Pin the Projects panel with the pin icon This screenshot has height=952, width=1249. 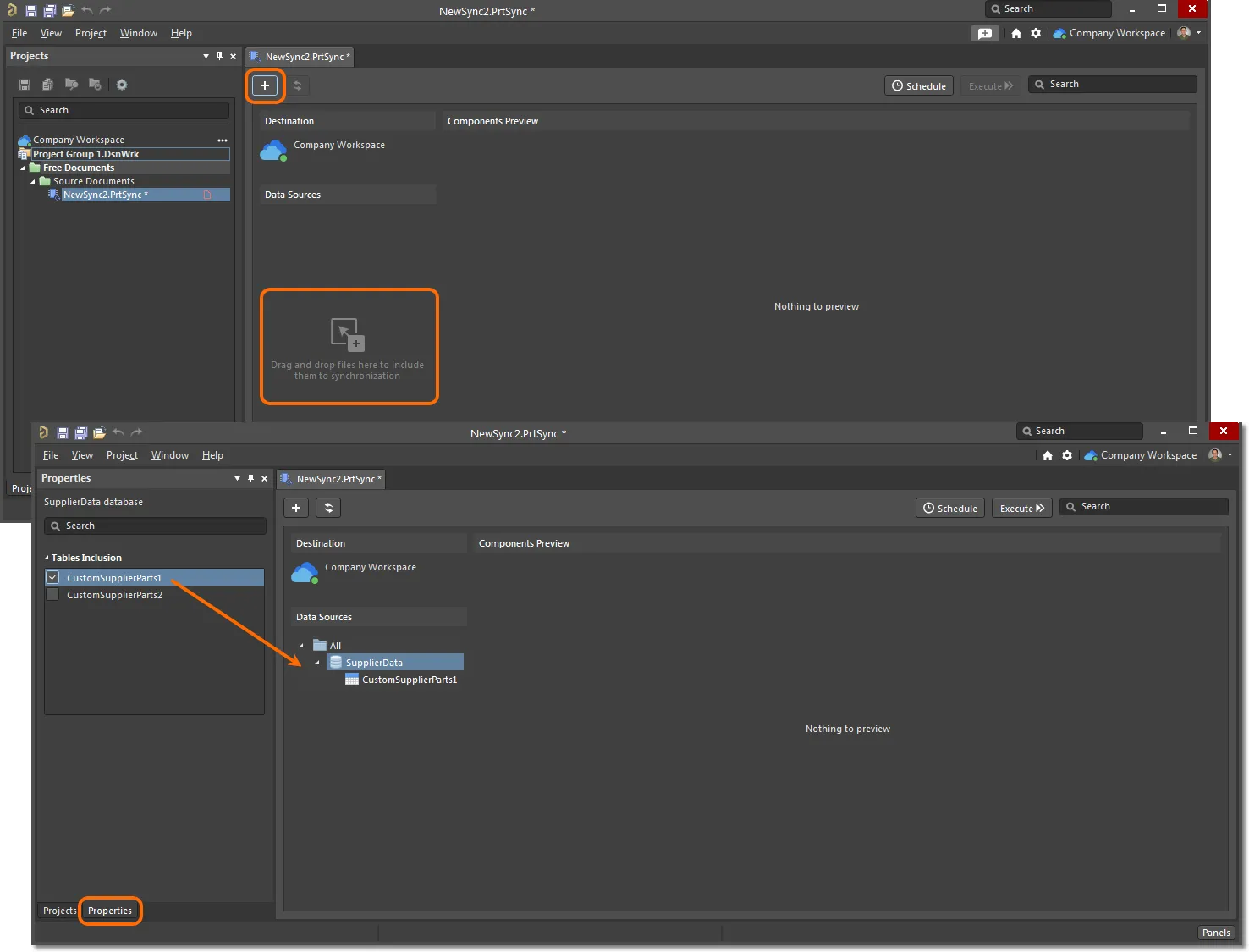pos(219,56)
